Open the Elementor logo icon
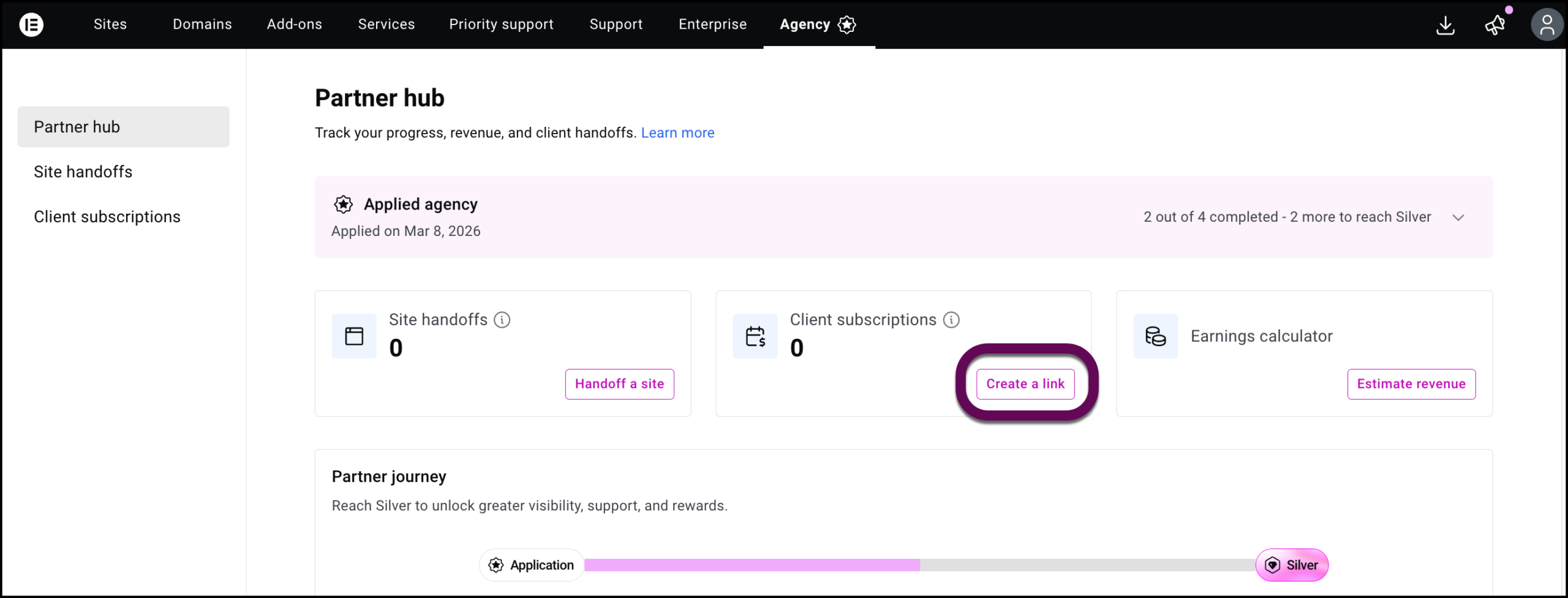The image size is (1568, 598). [31, 25]
